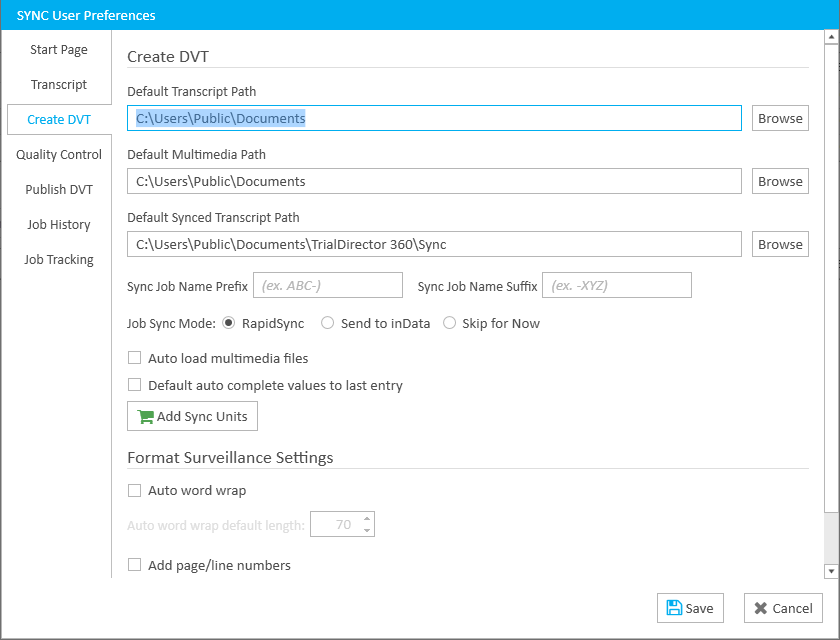
Task: Browse for Default Synced Transcript Path
Action: click(780, 244)
